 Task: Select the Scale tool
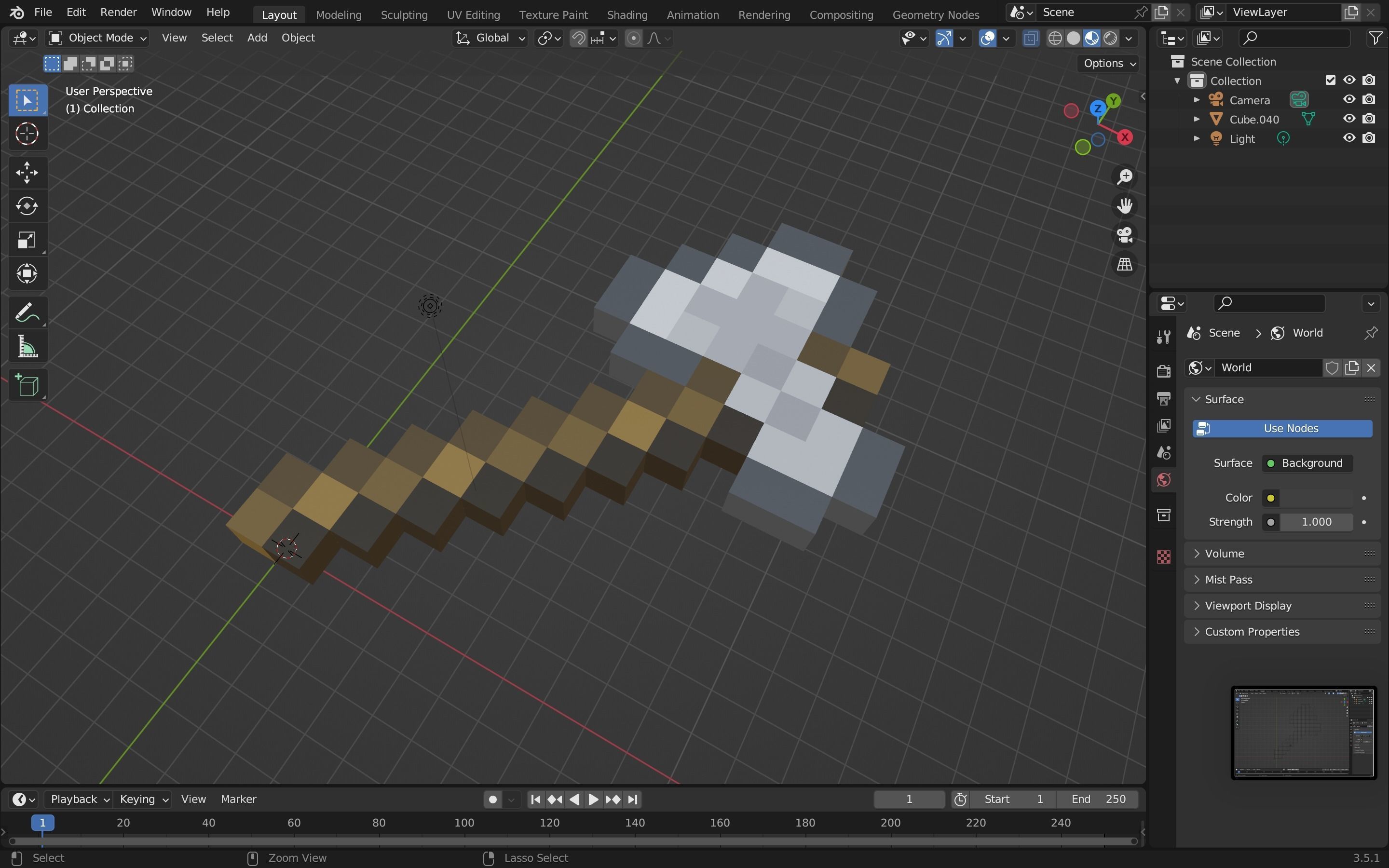27,240
